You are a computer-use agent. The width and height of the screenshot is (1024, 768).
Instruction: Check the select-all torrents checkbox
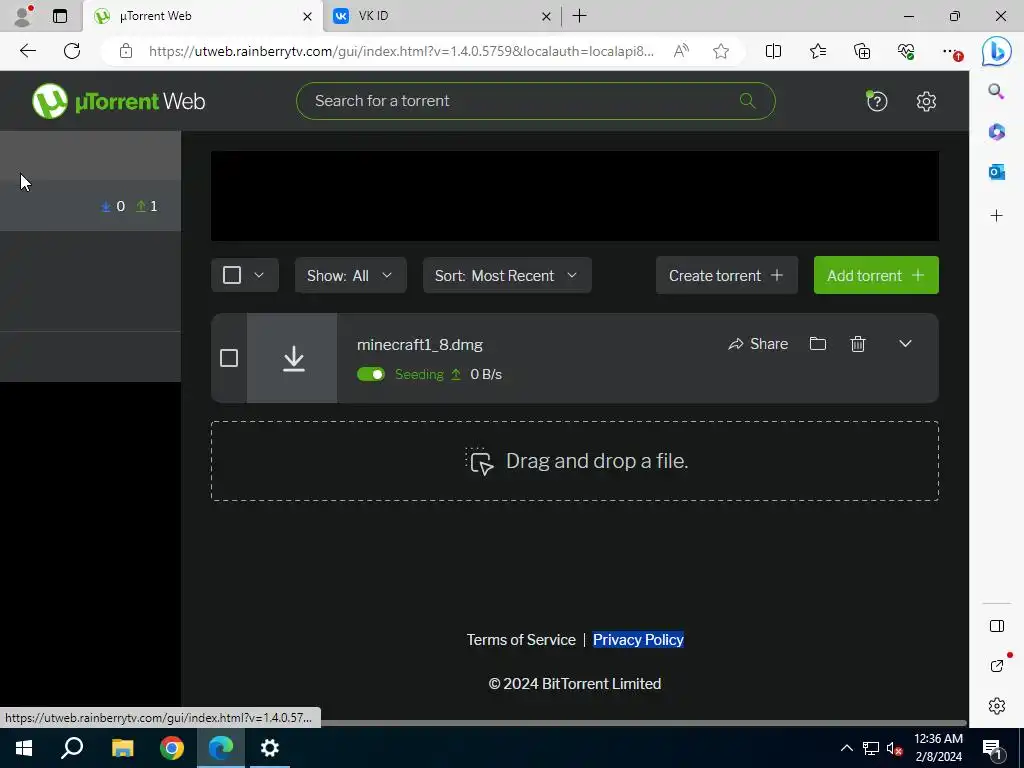pyautogui.click(x=232, y=275)
